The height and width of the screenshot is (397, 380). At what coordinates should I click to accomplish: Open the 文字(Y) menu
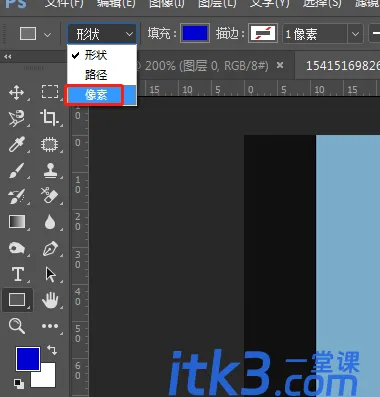[x=270, y=3]
